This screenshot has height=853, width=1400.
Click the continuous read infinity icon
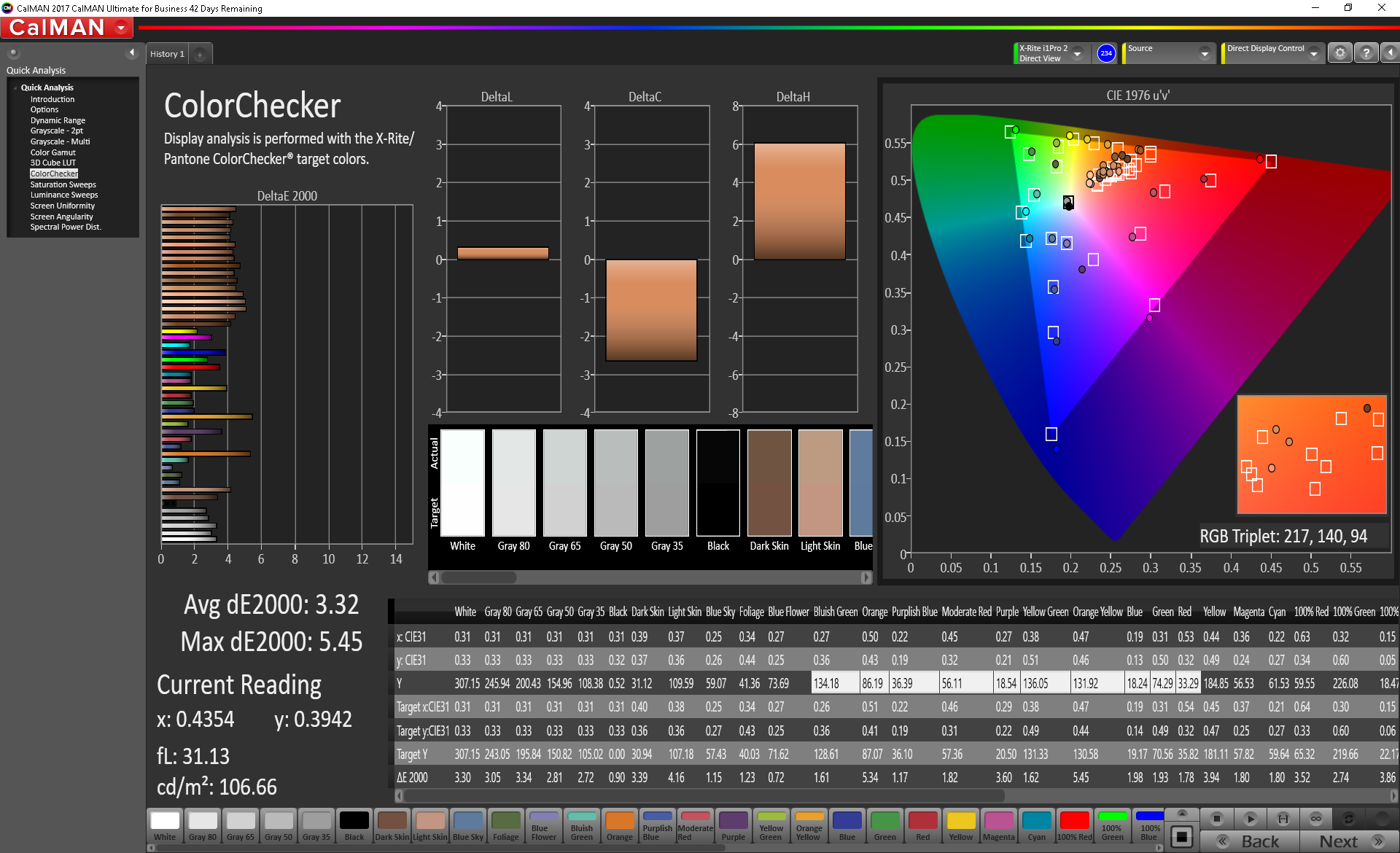point(1316,819)
